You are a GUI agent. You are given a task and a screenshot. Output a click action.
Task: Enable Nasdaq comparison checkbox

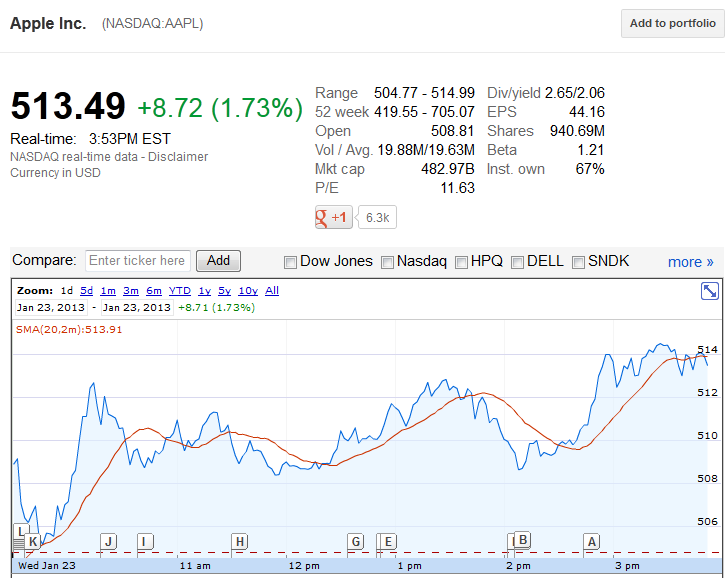387,263
